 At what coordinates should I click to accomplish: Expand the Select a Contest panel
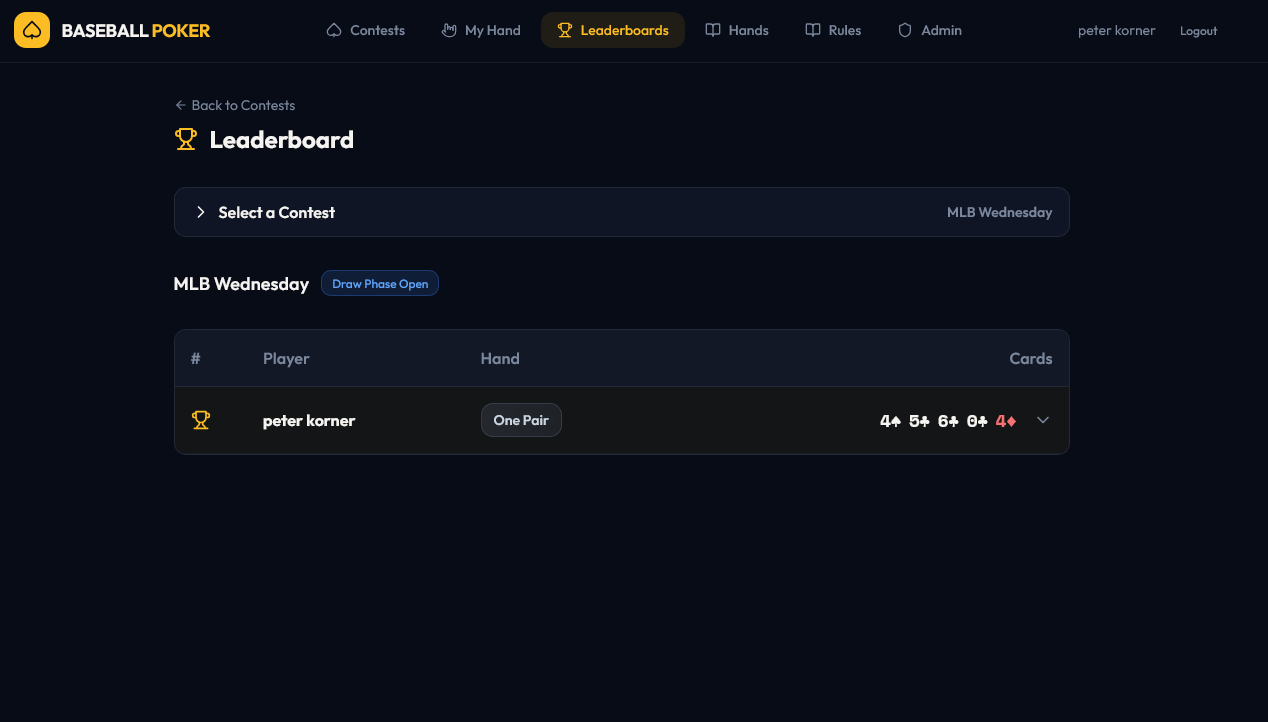tap(201, 212)
